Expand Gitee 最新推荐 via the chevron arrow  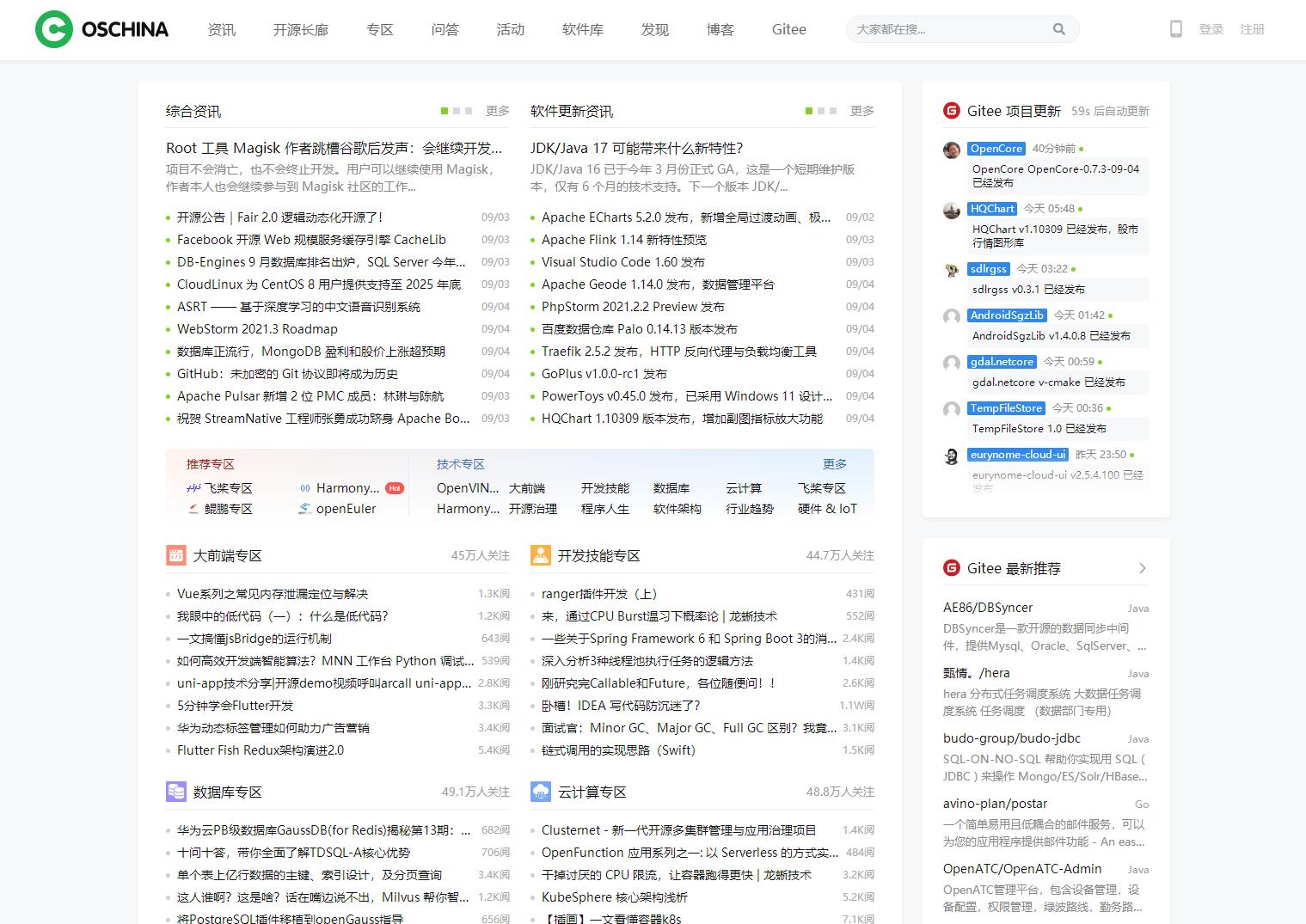(x=1142, y=567)
